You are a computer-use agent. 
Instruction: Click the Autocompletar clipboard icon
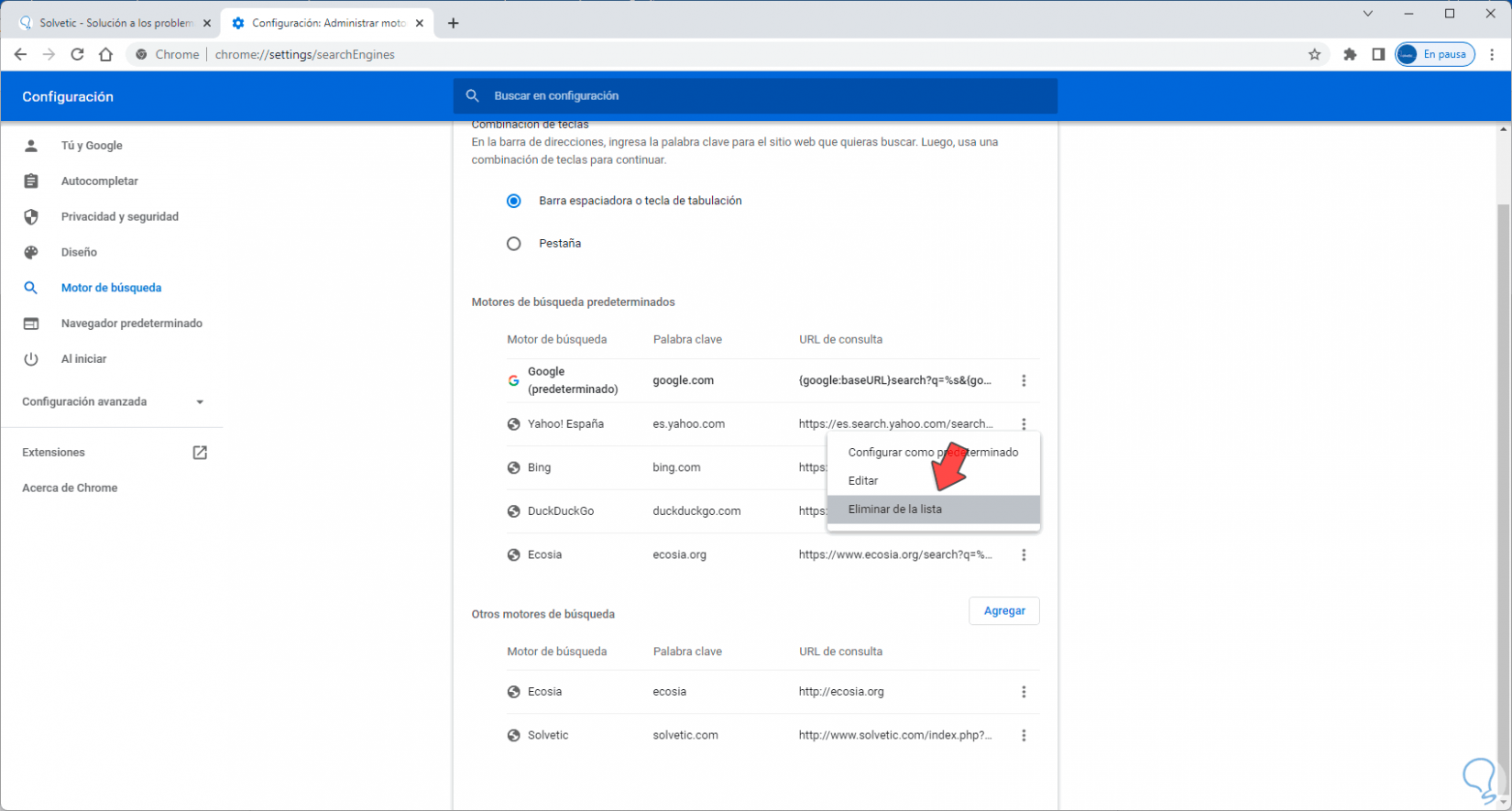click(x=31, y=181)
